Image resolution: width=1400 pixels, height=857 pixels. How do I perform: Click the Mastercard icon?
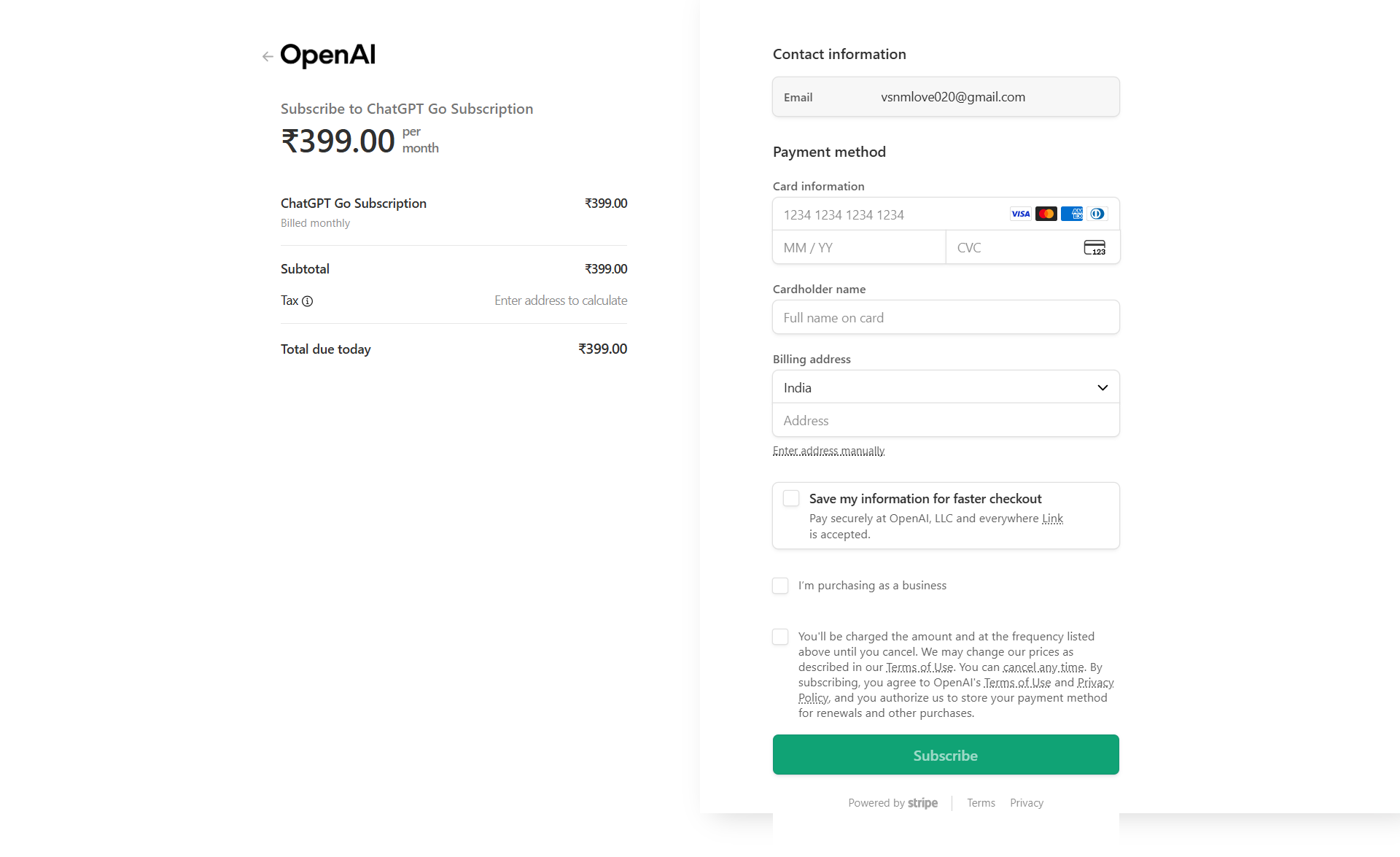tap(1046, 214)
